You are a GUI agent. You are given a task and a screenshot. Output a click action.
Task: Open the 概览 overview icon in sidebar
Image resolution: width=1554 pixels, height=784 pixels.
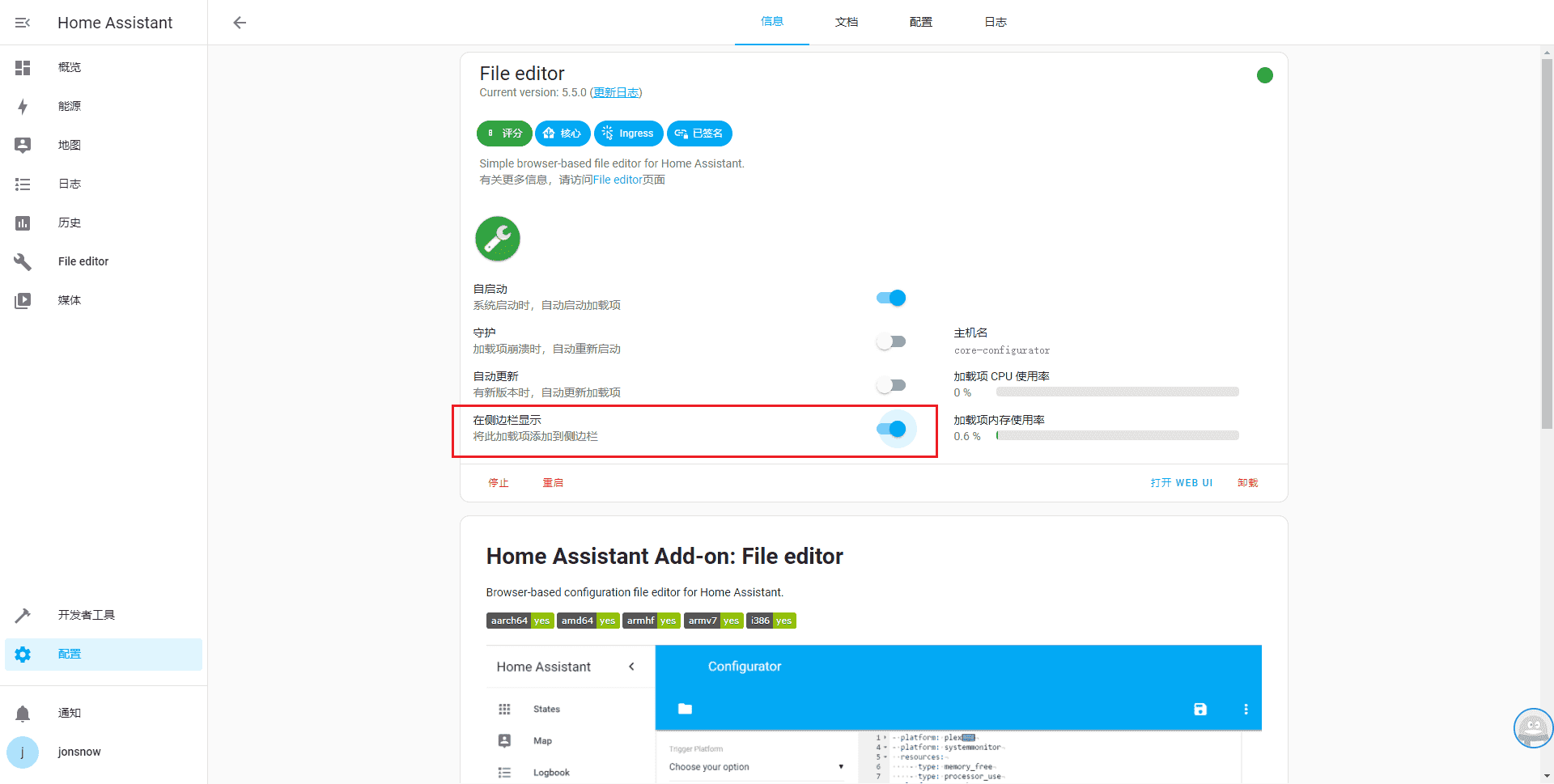(x=23, y=68)
